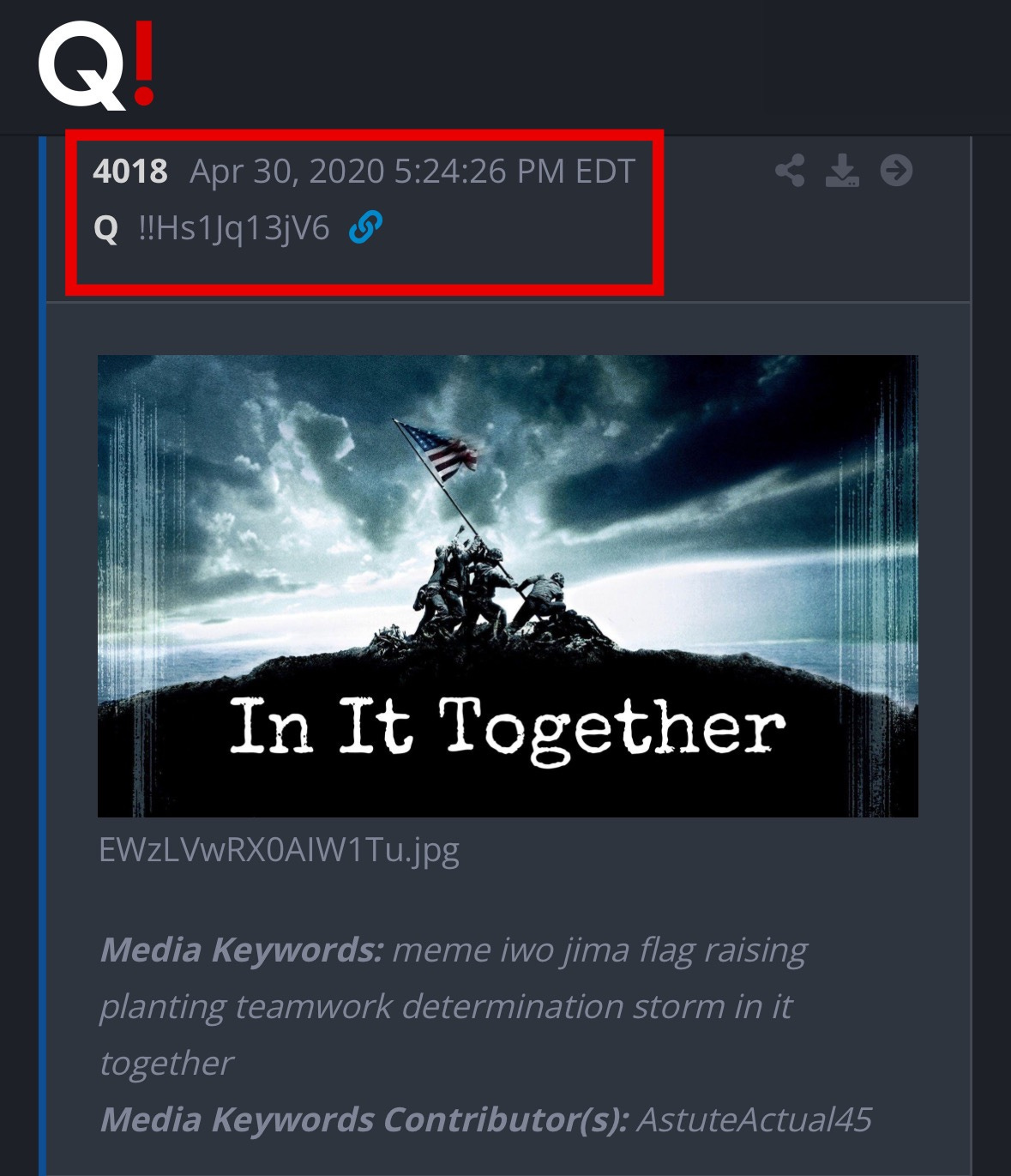
Task: Click the bold Q author name
Action: 105,229
